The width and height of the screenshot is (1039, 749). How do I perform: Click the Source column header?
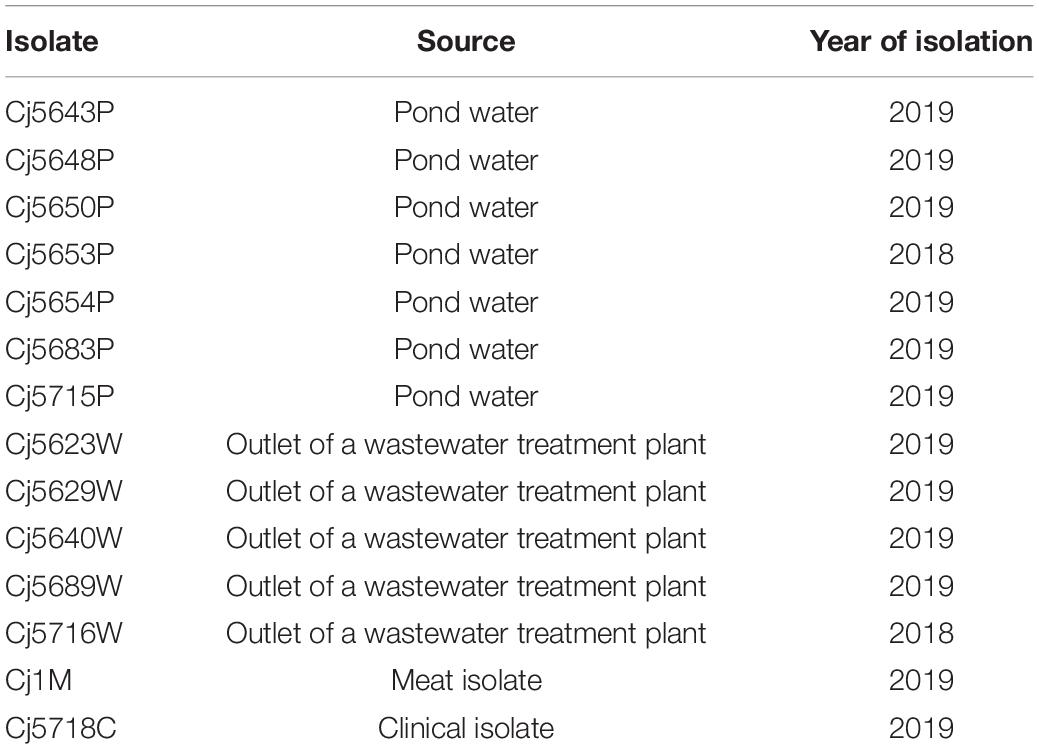pyautogui.click(x=466, y=42)
